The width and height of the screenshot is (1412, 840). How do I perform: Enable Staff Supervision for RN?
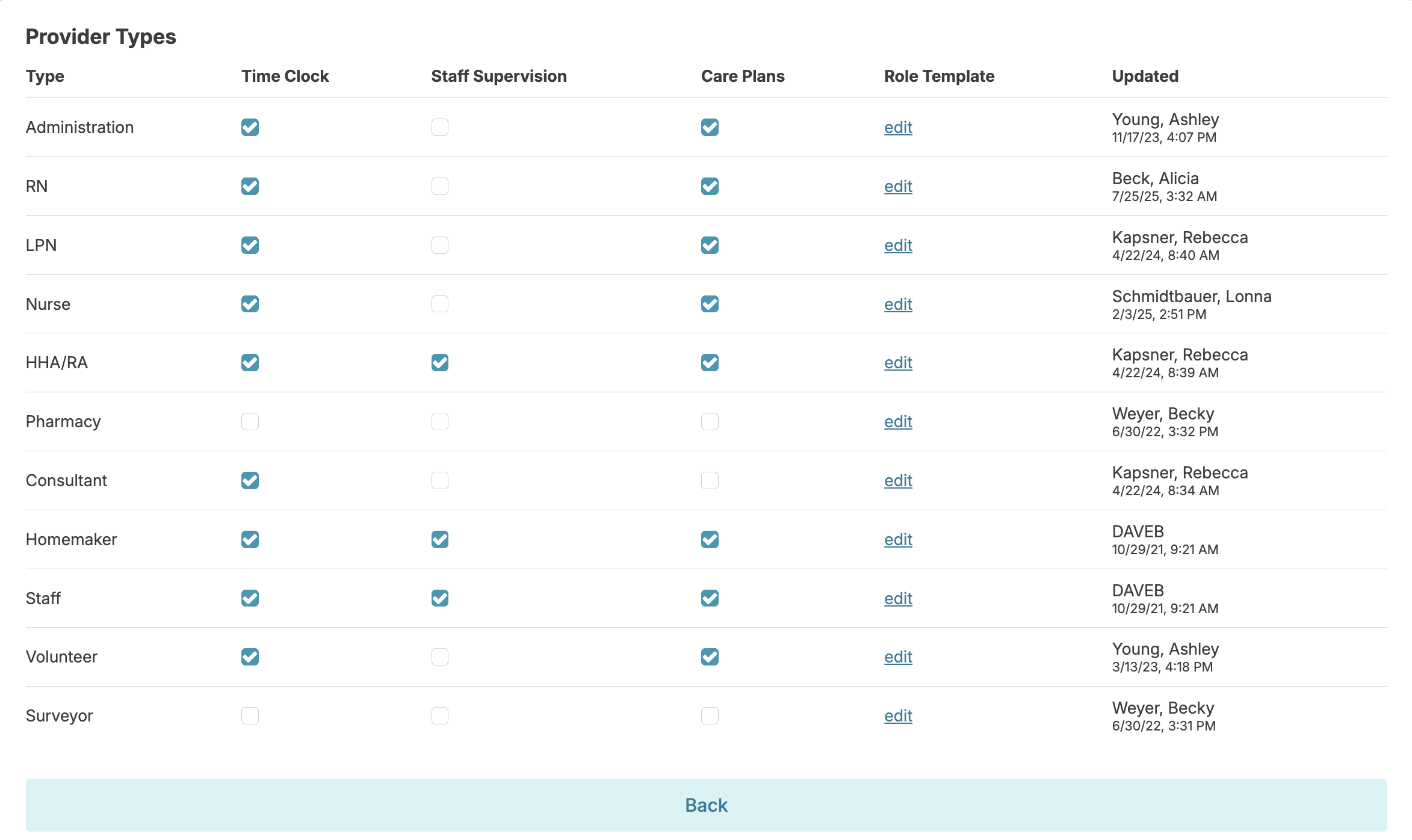tap(439, 187)
